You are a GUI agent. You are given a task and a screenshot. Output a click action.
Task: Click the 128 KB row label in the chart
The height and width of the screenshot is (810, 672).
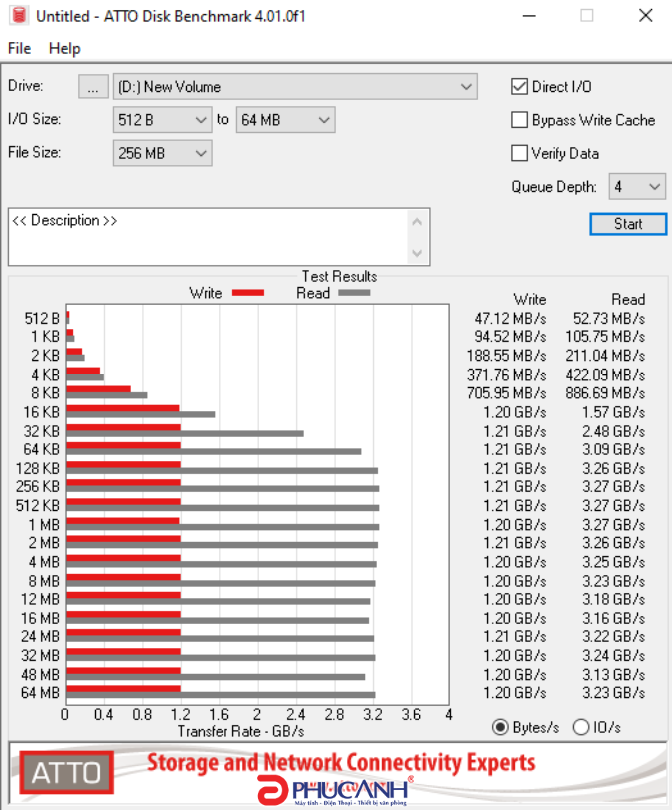point(38,469)
